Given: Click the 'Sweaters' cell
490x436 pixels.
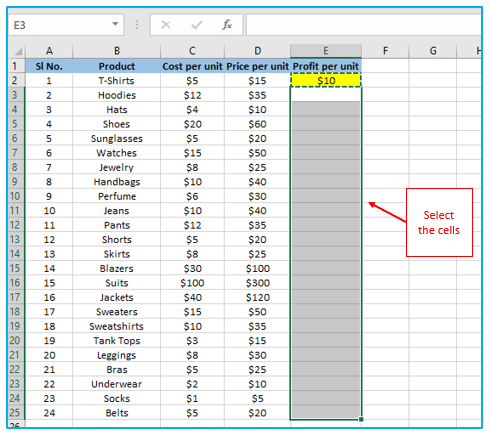Looking at the screenshot, I should pyautogui.click(x=117, y=312).
